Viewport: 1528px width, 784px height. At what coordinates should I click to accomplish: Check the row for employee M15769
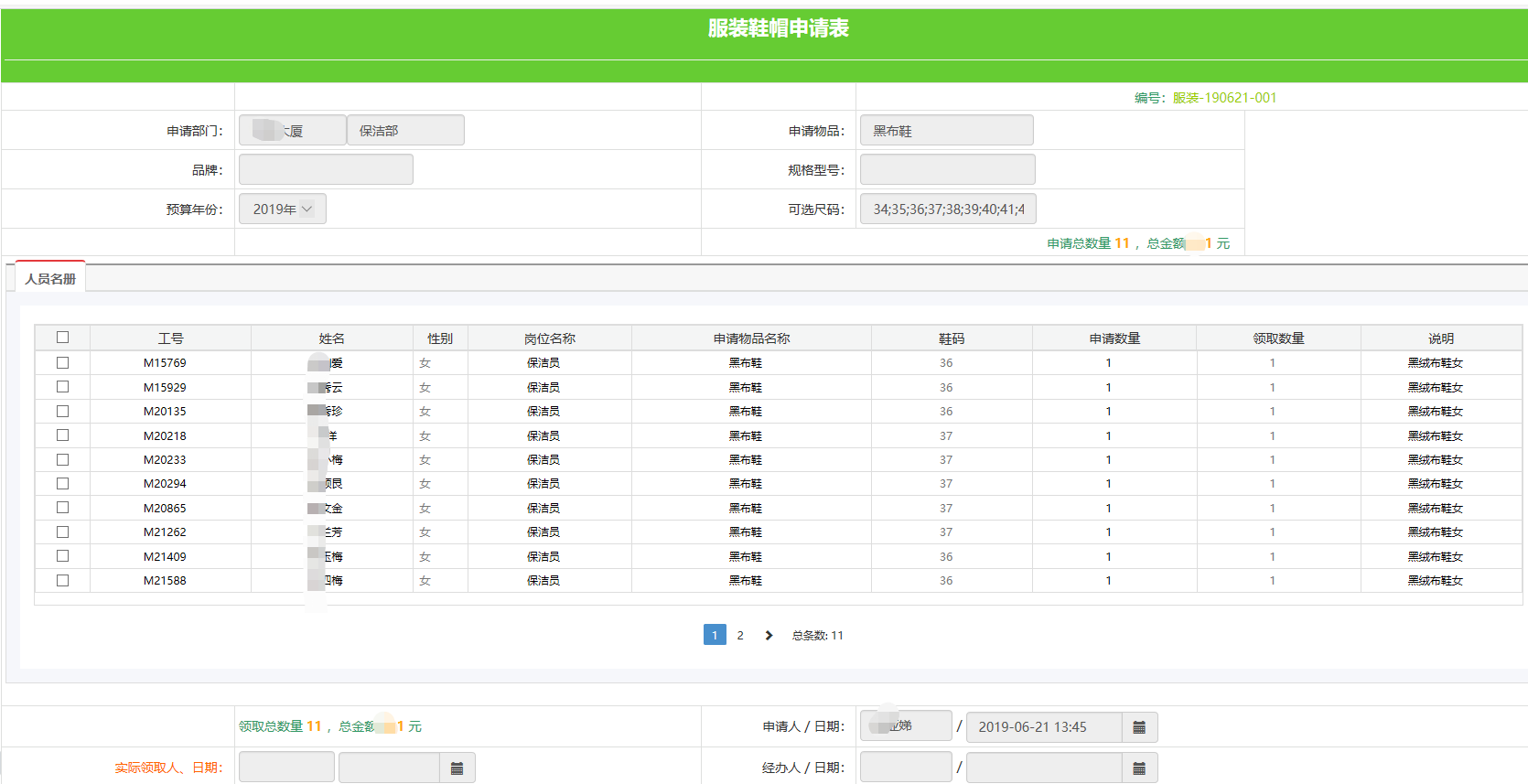pos(62,363)
